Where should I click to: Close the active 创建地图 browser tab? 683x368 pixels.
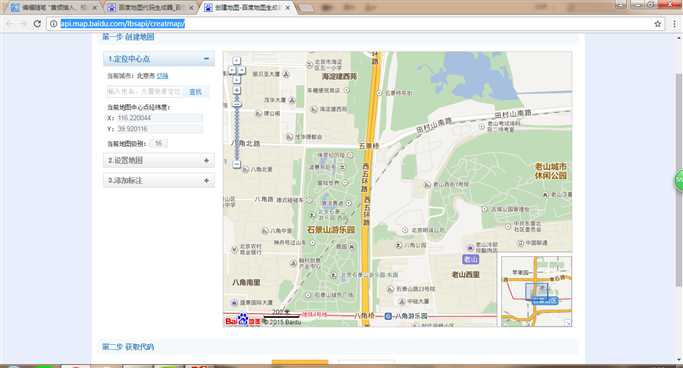(287, 7)
